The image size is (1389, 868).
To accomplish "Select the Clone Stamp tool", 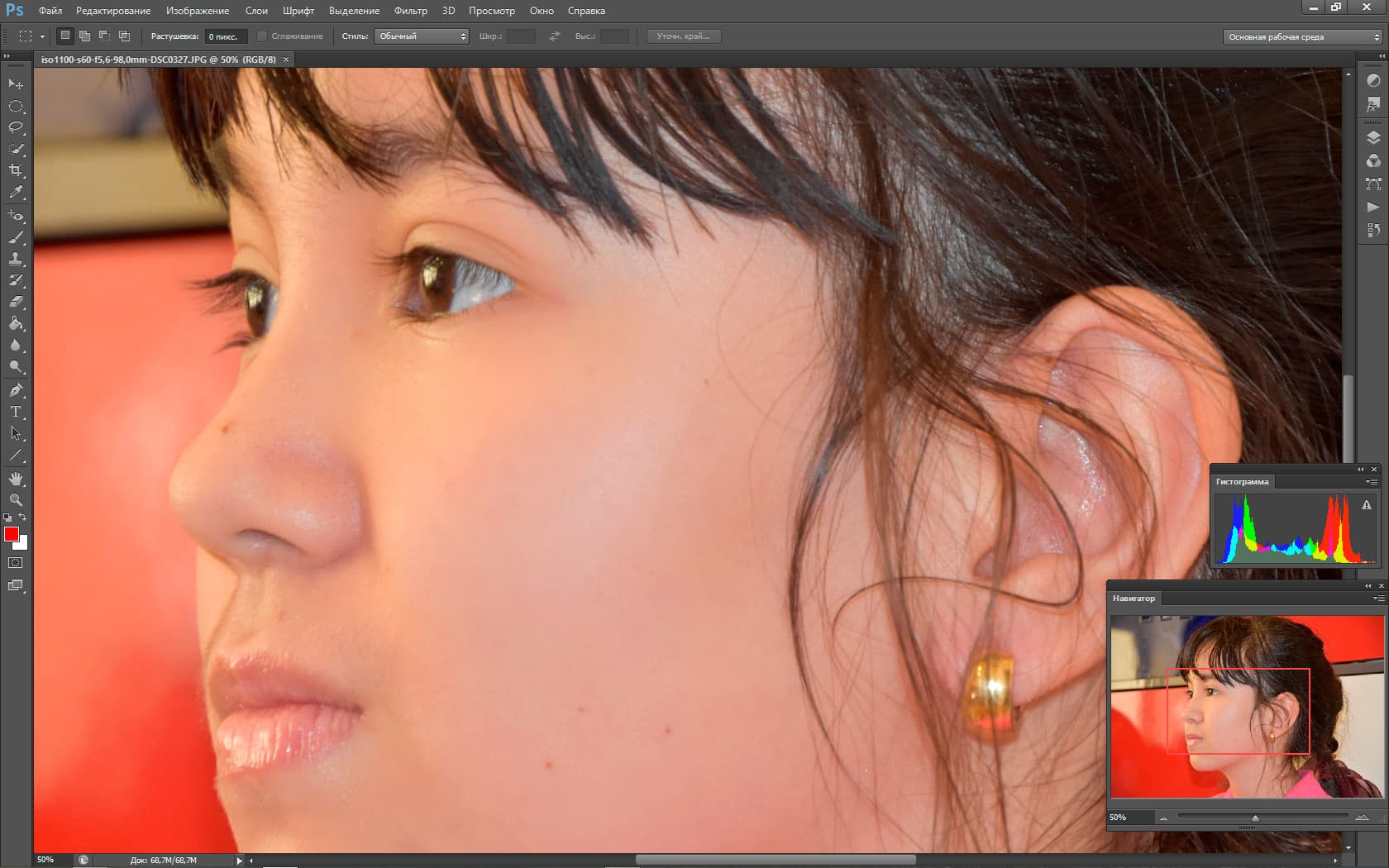I will pos(16,259).
